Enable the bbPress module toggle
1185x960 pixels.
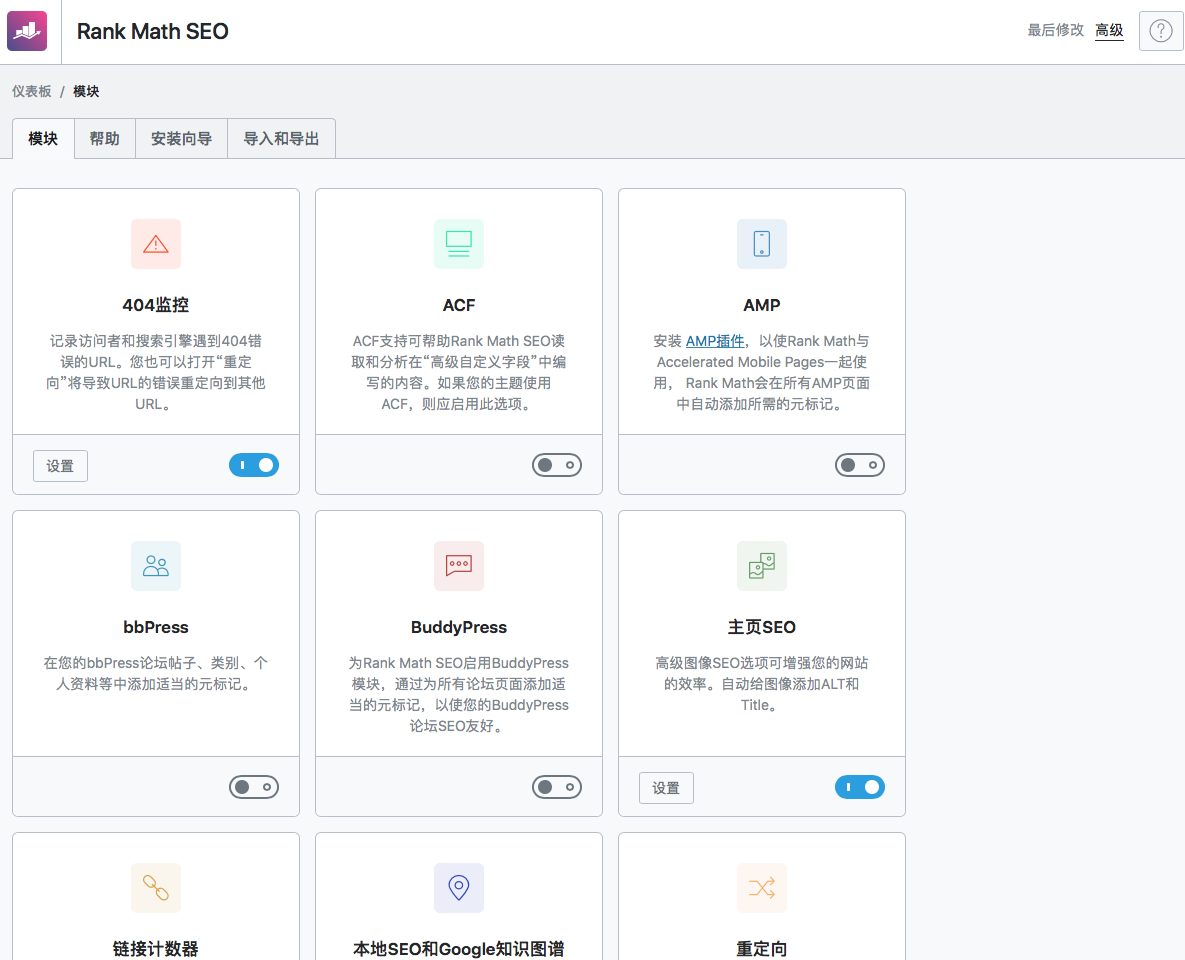click(254, 787)
